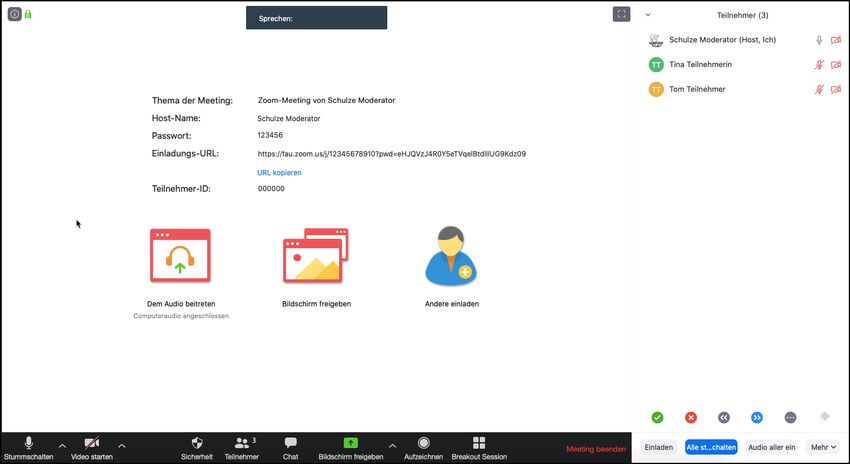Open the Mehr dropdown in participants panel
850x464 pixels.
tap(821, 447)
